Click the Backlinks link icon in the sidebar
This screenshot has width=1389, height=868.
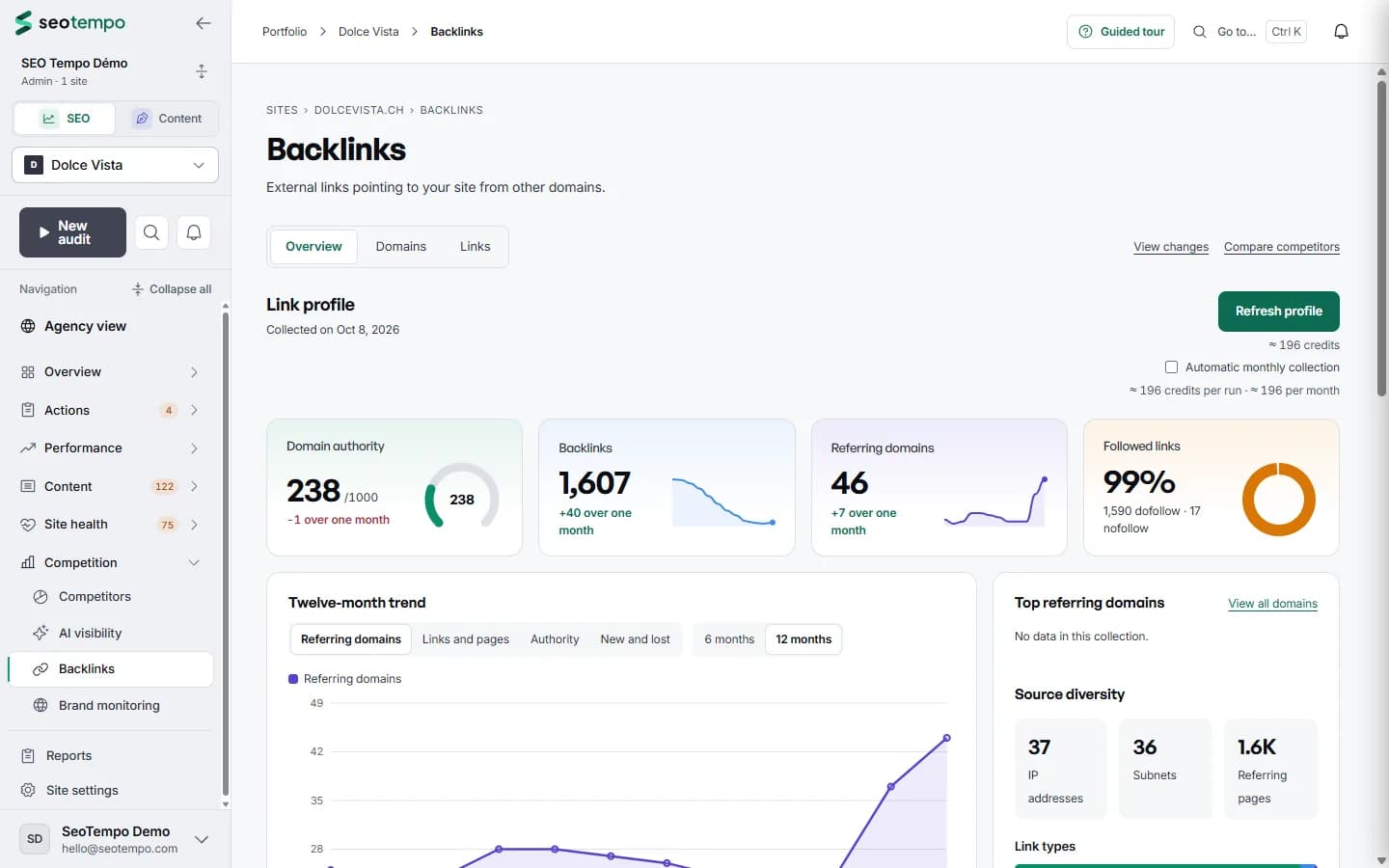pos(41,669)
